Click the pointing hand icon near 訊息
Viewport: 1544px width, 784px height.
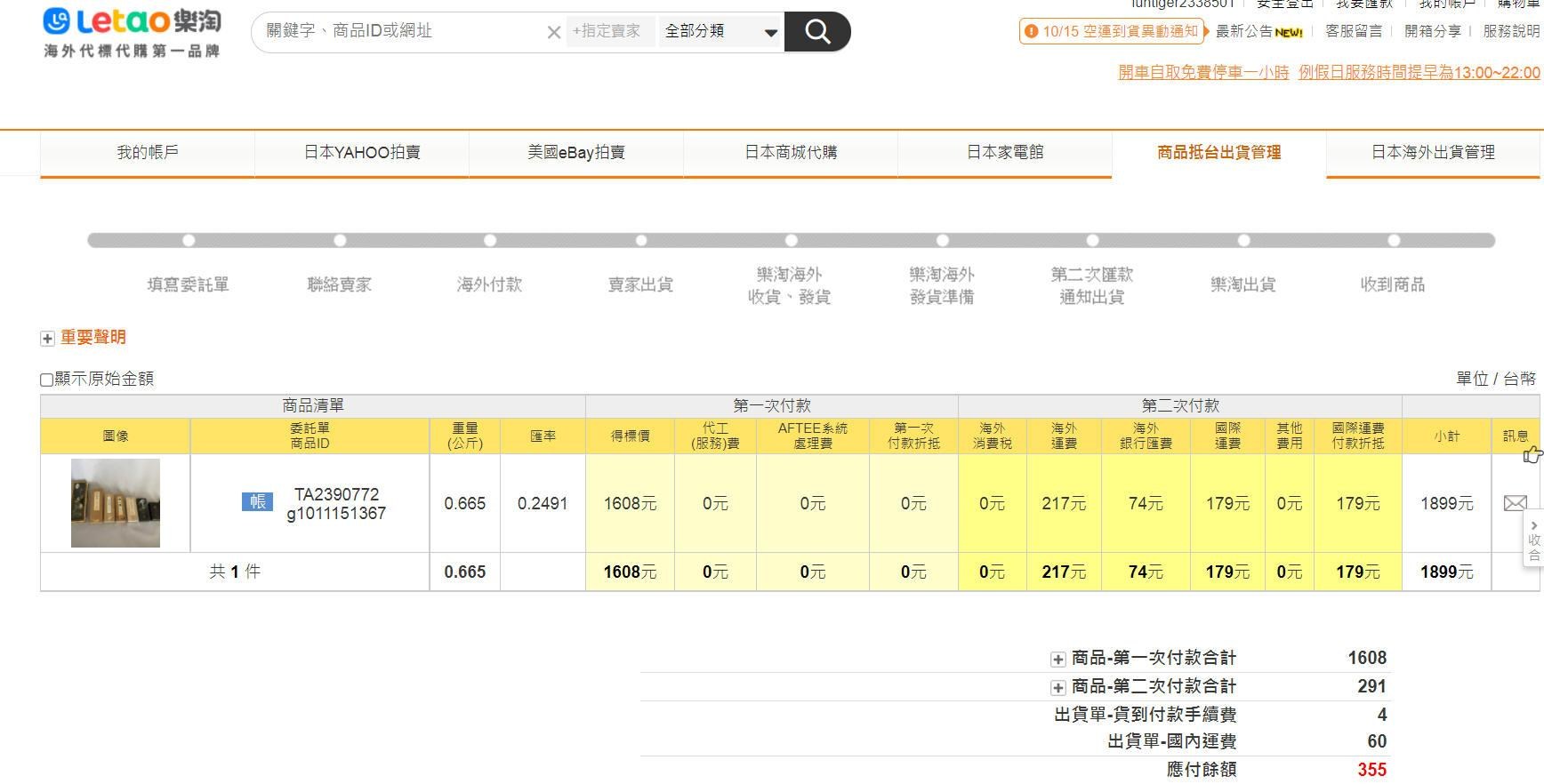pyautogui.click(x=1532, y=455)
